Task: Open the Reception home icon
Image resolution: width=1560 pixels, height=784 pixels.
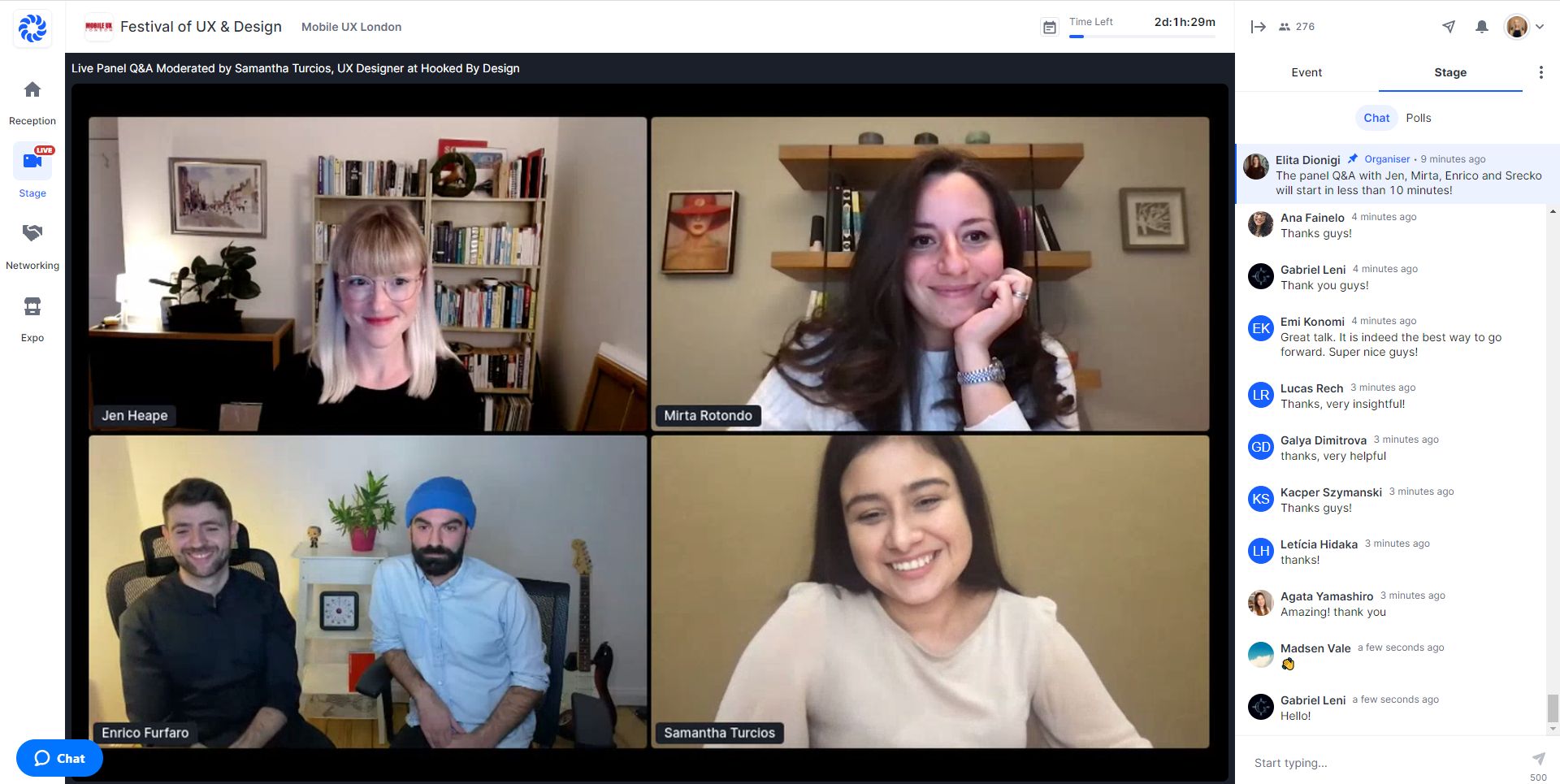Action: [x=32, y=90]
